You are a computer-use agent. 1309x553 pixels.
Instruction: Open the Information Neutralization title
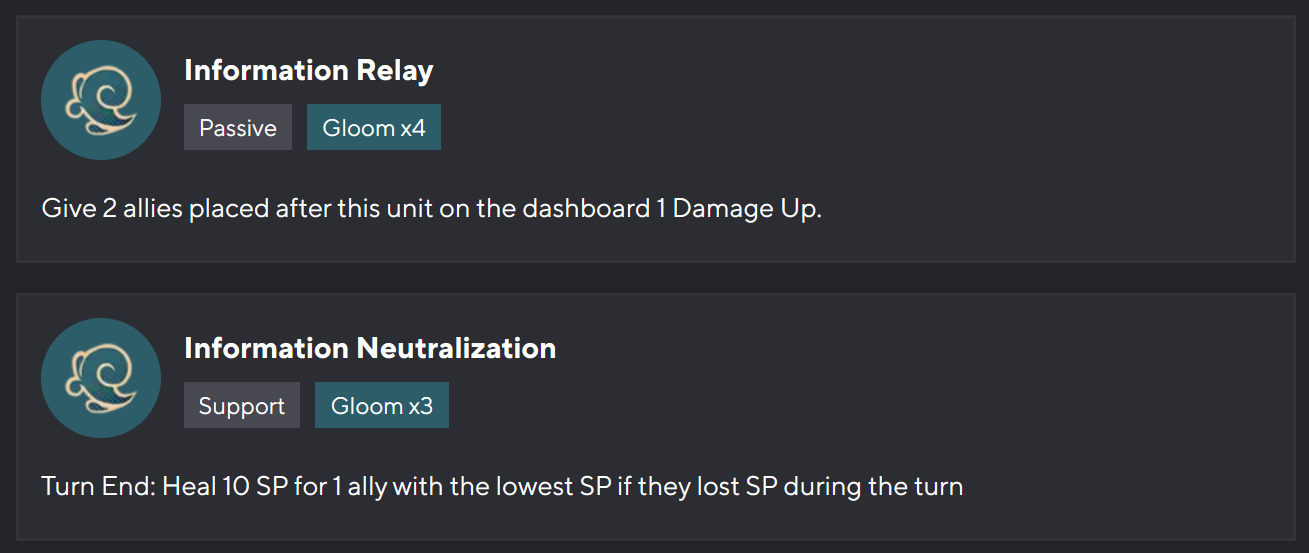tap(370, 349)
